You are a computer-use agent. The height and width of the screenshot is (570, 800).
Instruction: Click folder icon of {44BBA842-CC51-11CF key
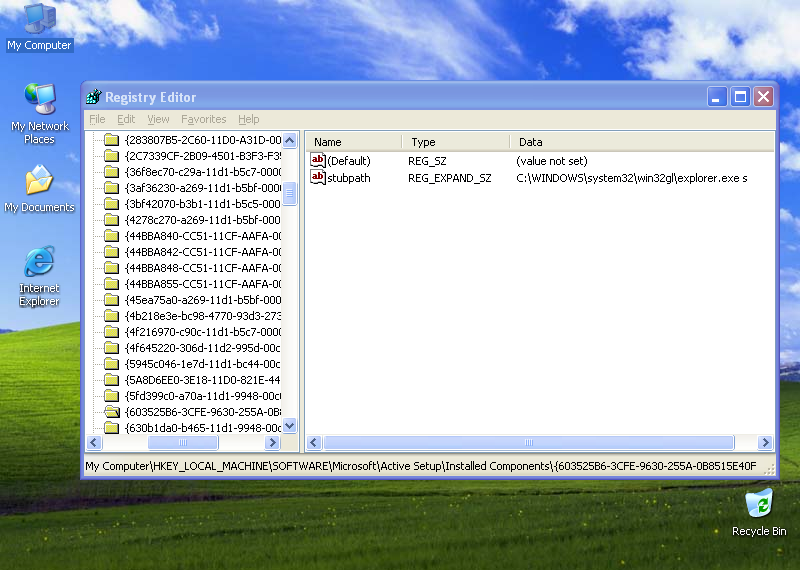point(111,252)
